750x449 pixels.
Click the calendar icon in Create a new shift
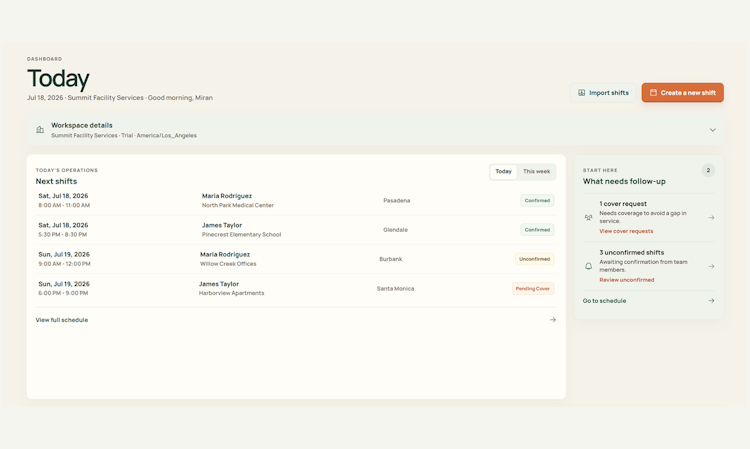tap(653, 93)
